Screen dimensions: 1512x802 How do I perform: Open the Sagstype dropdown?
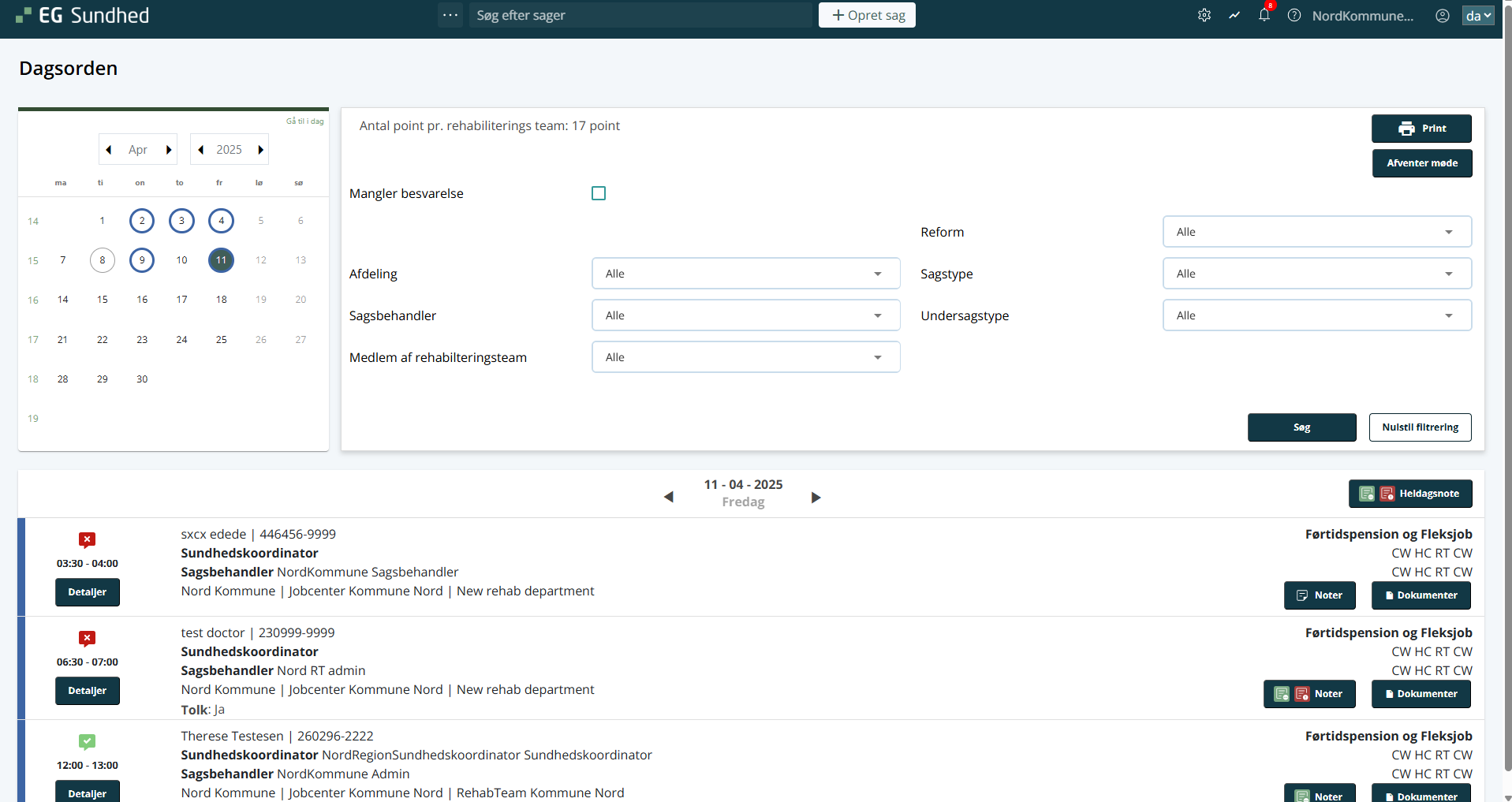click(1316, 274)
